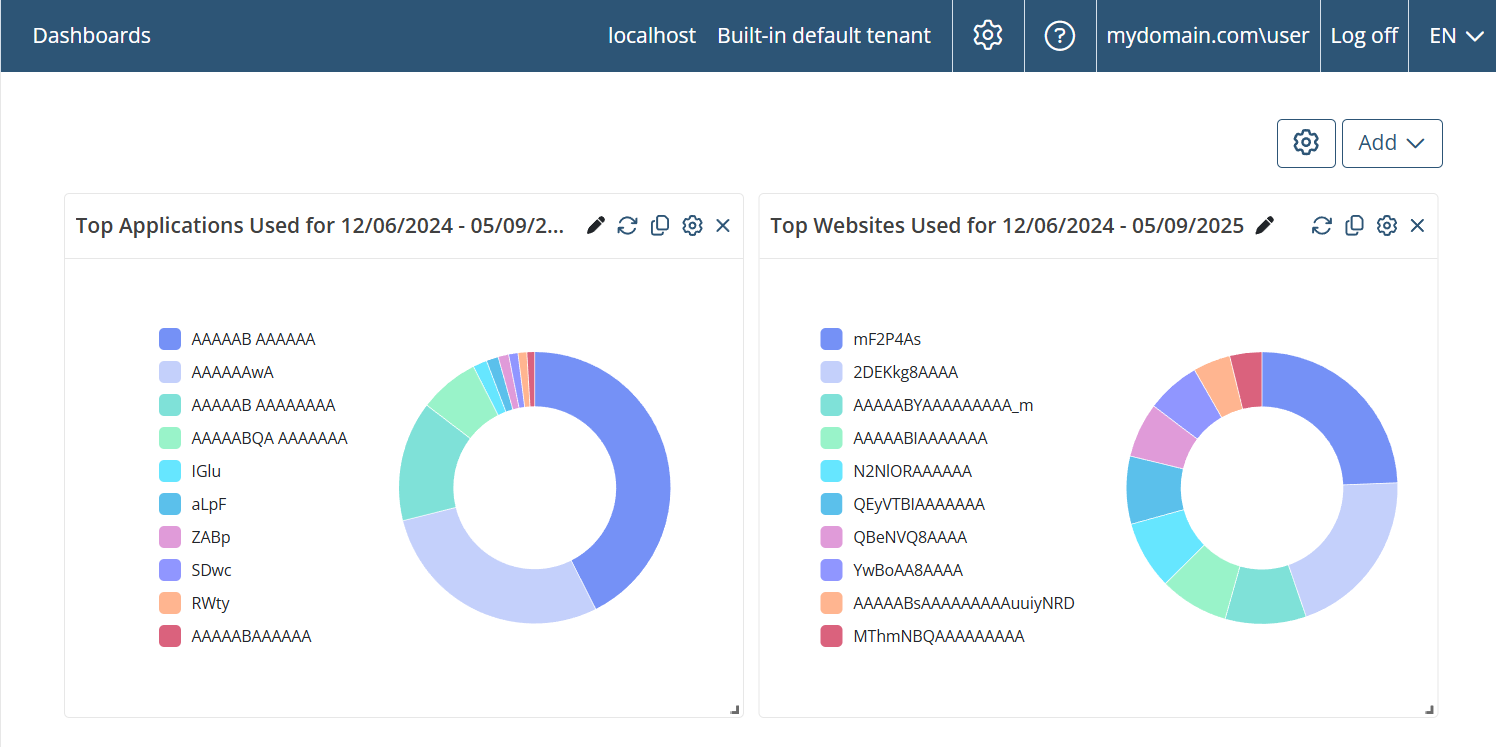Copy the Top Websites Used widget
Screen dimensions: 1496x747
click(1354, 226)
